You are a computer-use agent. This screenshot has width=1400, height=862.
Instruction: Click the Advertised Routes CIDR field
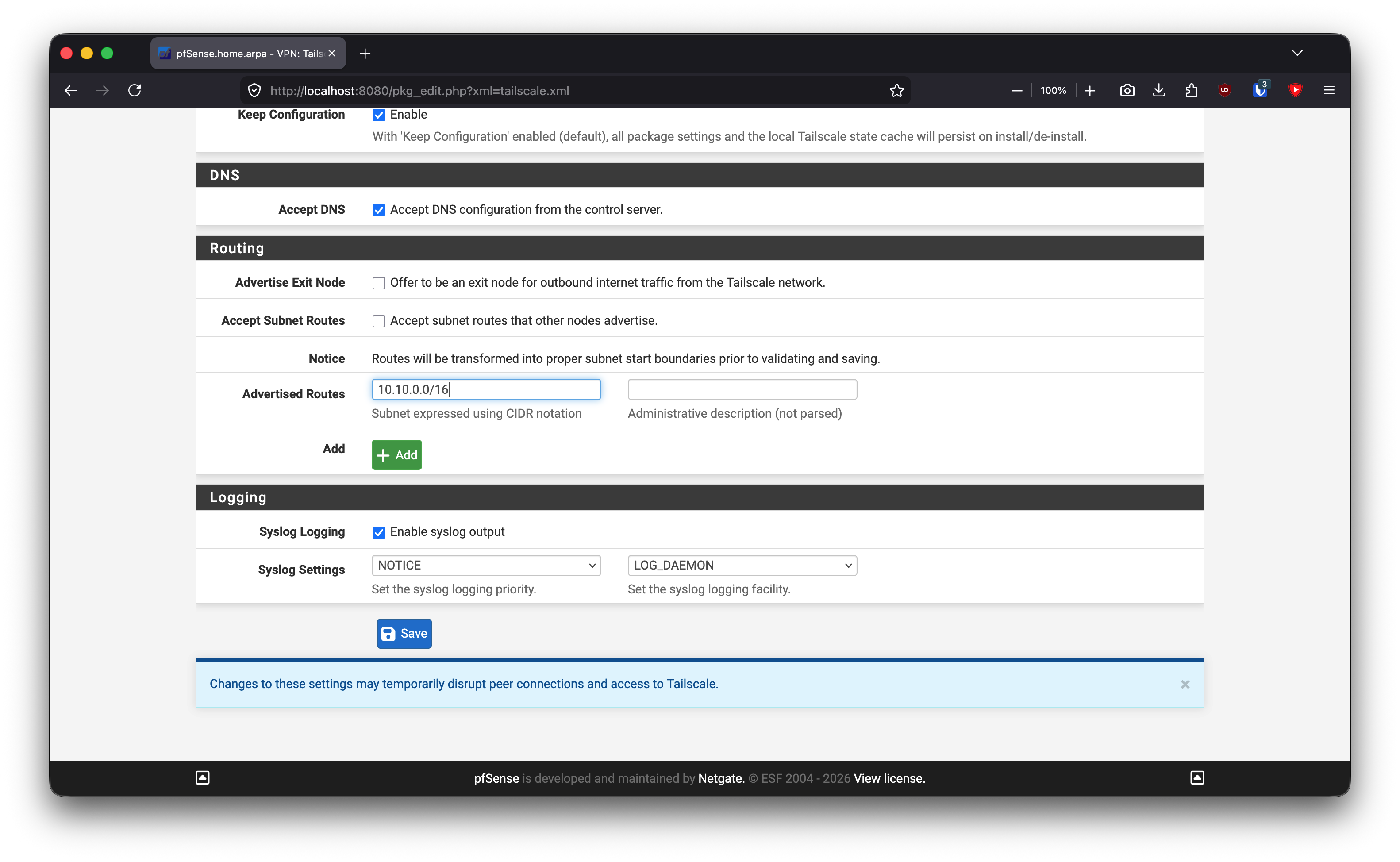click(x=486, y=389)
